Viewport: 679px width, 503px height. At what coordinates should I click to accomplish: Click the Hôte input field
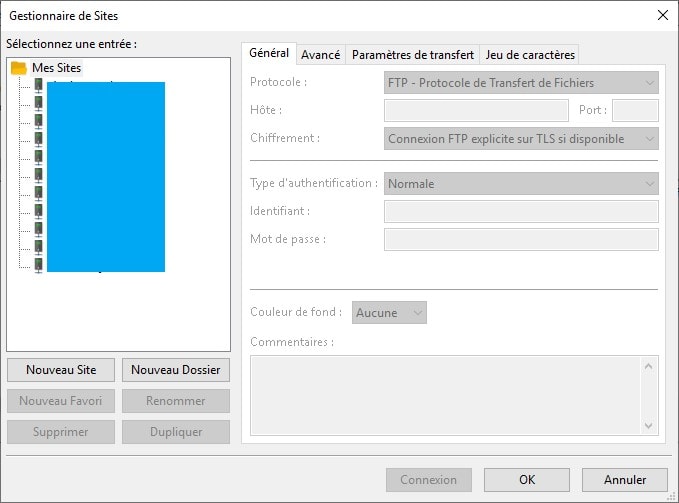point(476,110)
